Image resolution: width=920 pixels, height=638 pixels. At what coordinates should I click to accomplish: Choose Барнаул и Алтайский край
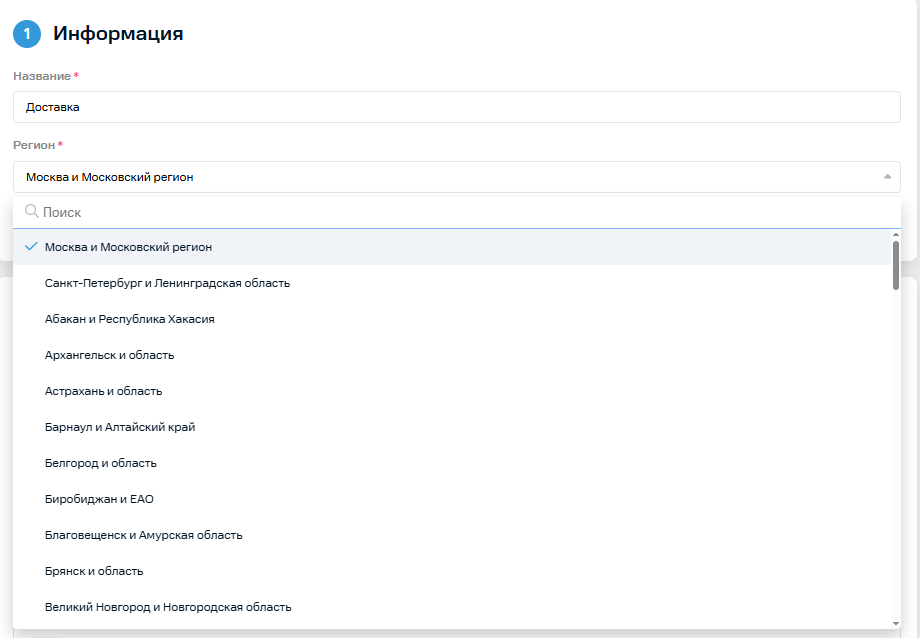tap(120, 427)
